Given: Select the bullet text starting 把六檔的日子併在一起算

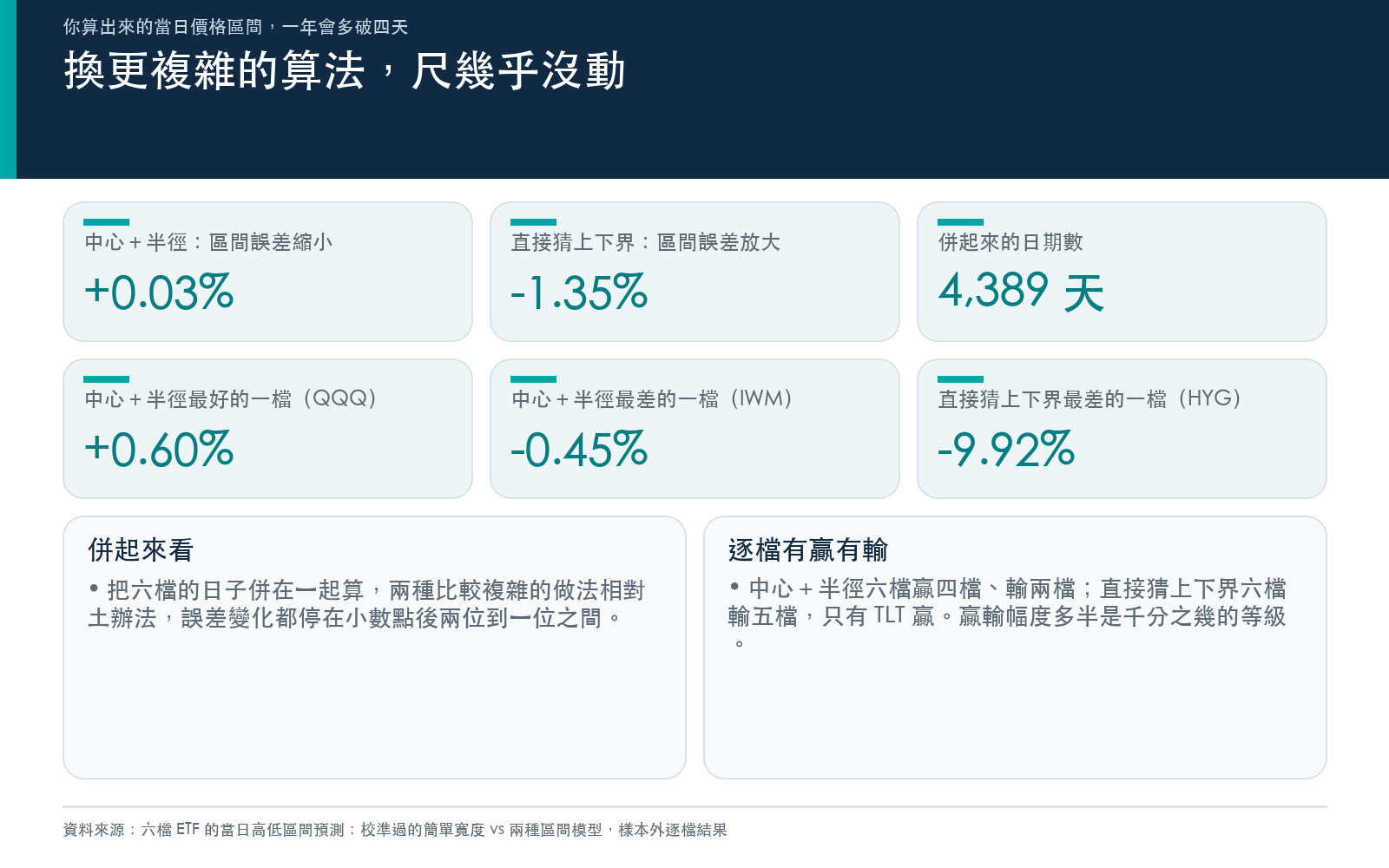Looking at the screenshot, I should click(x=366, y=604).
